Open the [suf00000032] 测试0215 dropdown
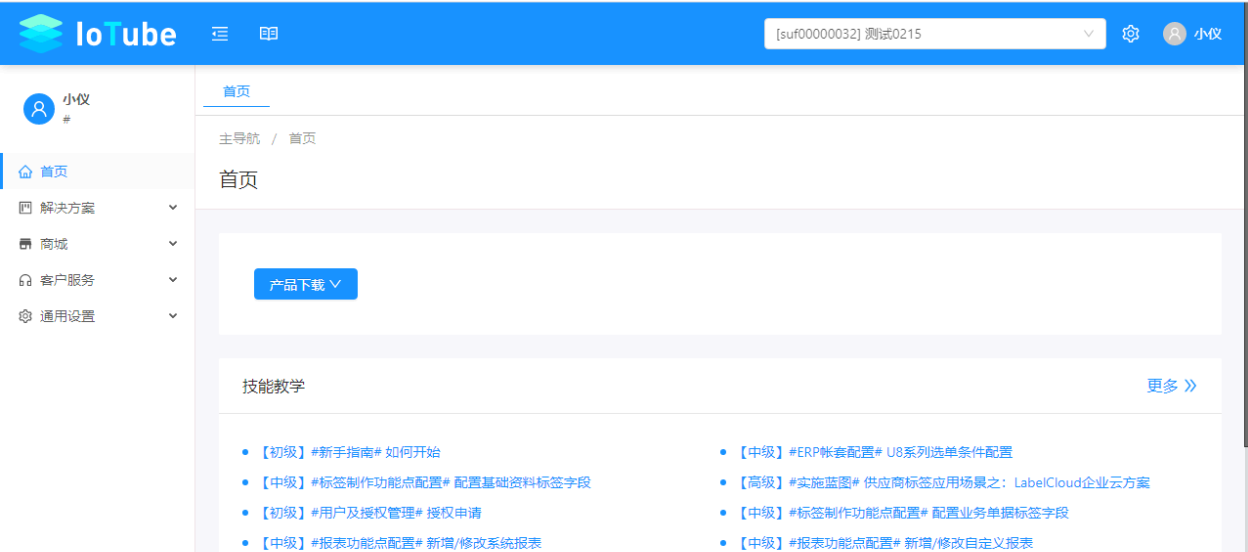 (x=935, y=34)
